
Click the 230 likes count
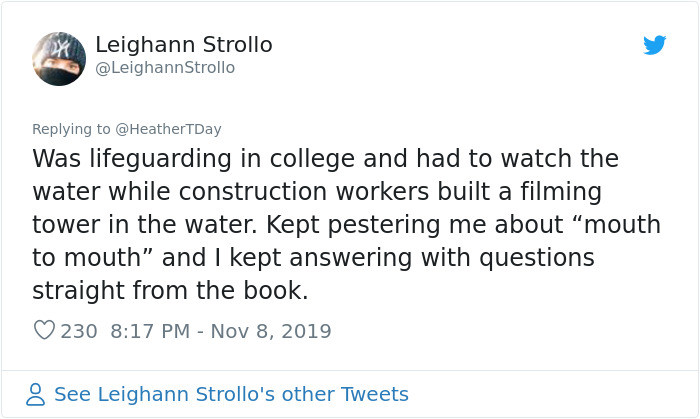[79, 330]
